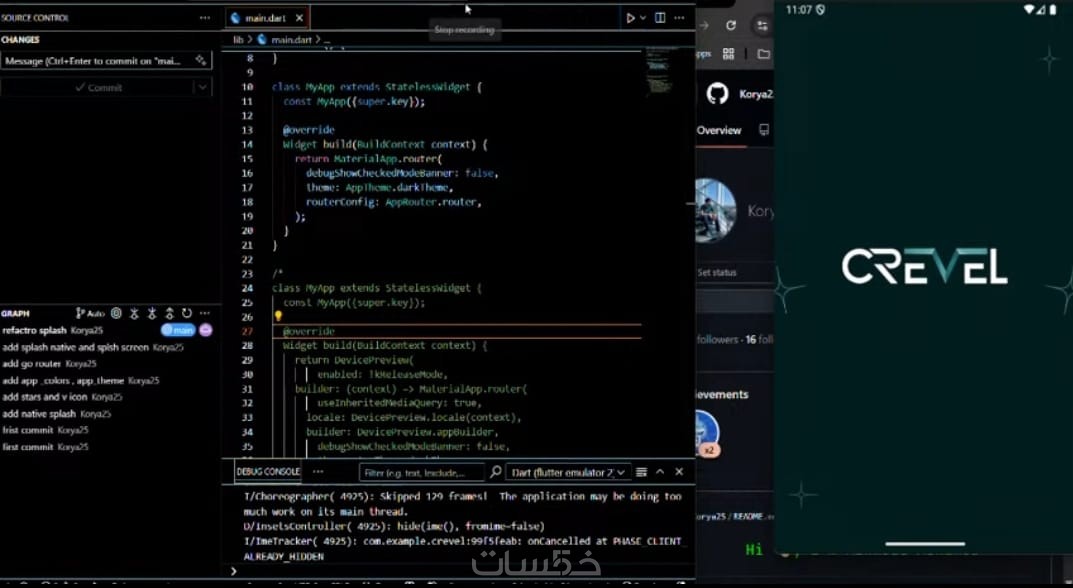Image resolution: width=1073 pixels, height=588 pixels.
Task: Click go to current history item icon
Action: click(116, 314)
